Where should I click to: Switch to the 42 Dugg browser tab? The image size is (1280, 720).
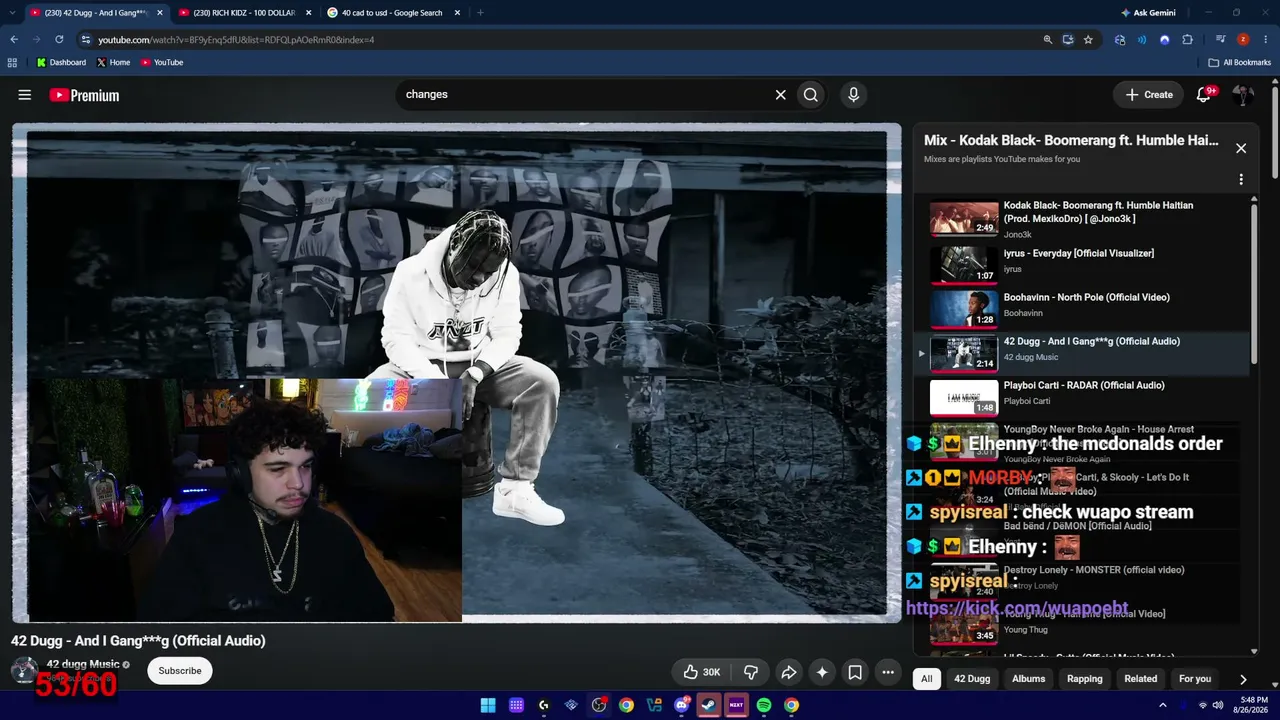[97, 13]
